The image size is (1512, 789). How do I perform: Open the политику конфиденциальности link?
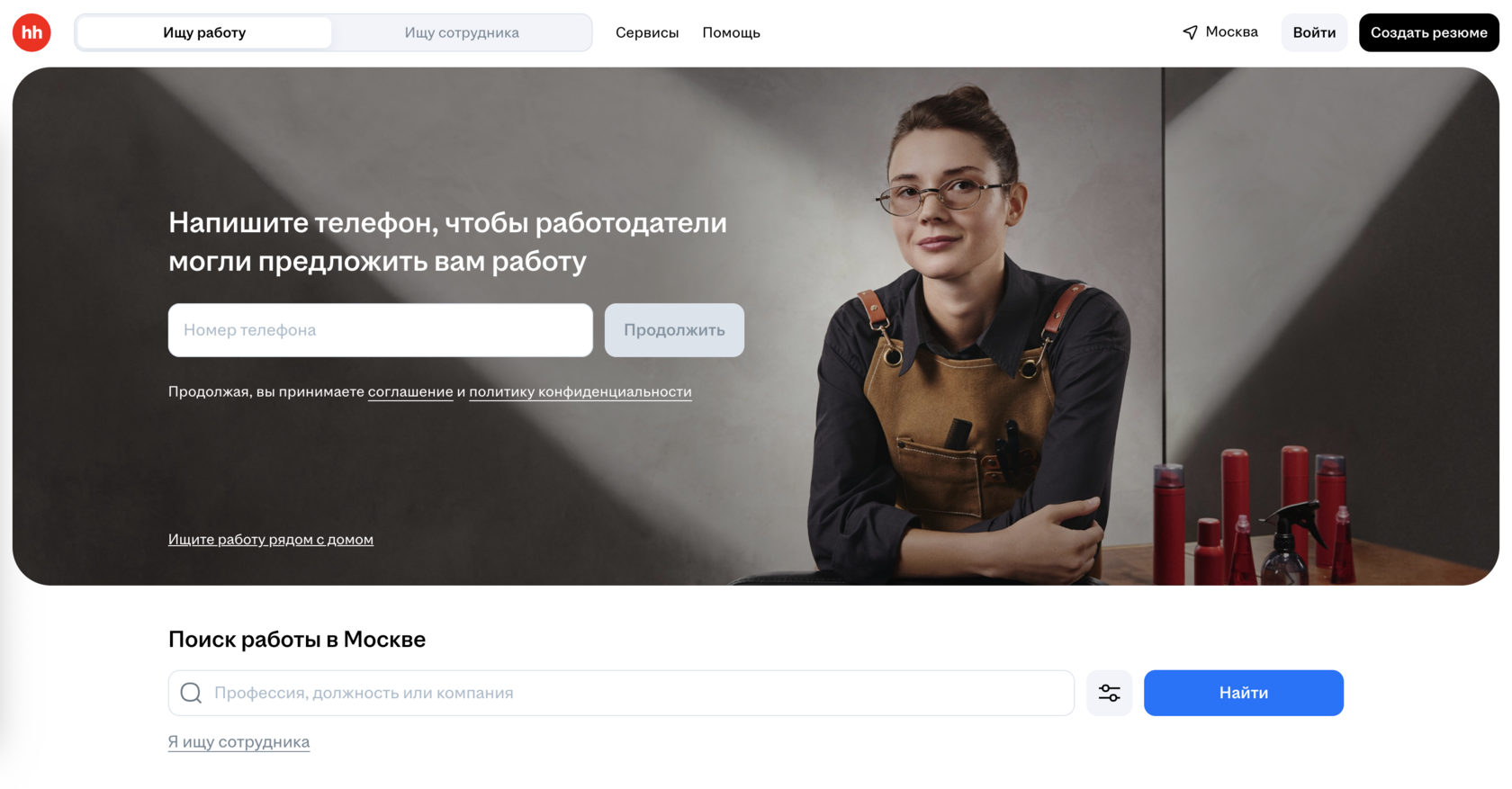(580, 391)
